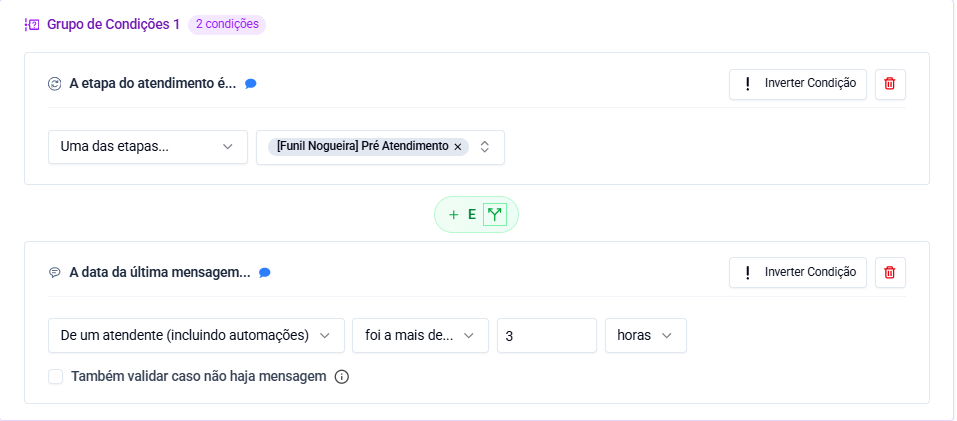Image resolution: width=957 pixels, height=421 pixels.
Task: Click the branch icon in the E connector
Action: [495, 214]
